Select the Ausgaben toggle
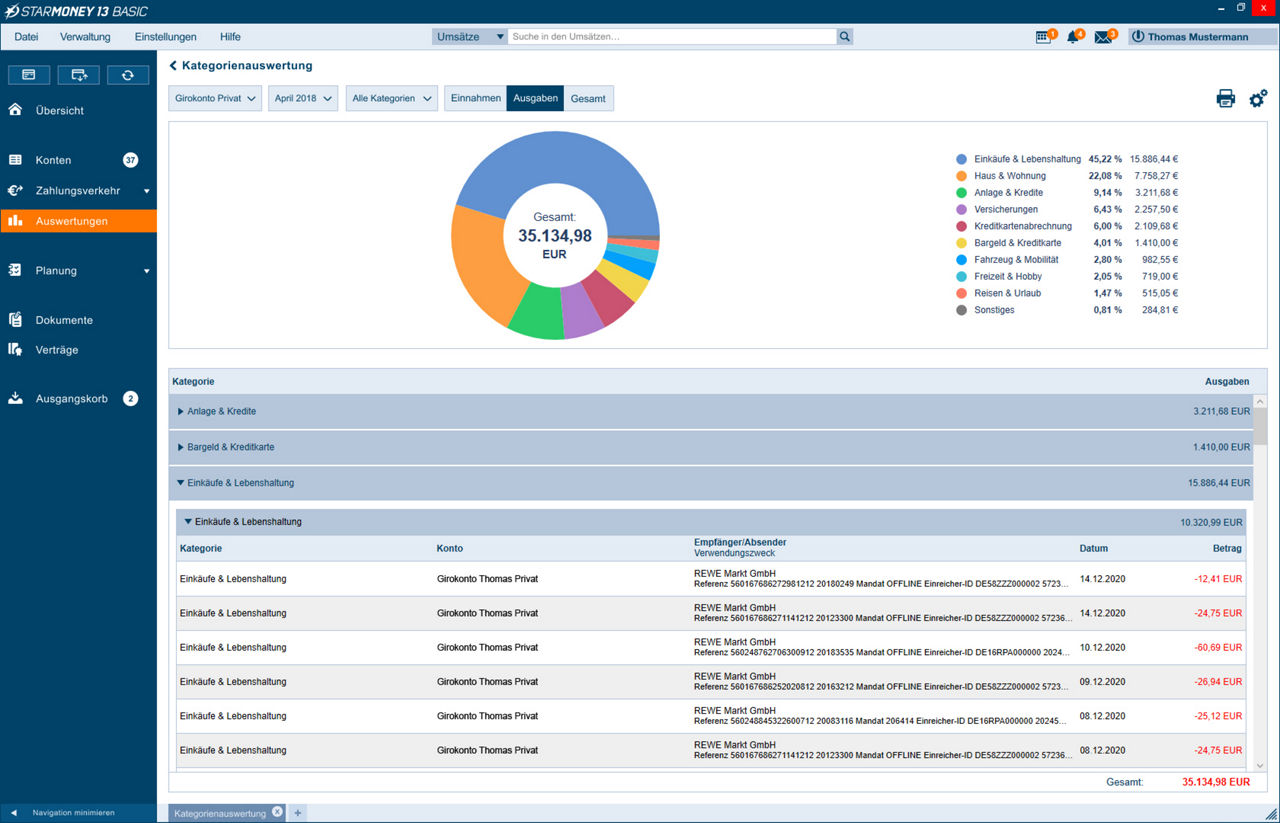Viewport: 1280px width, 823px height. tap(535, 98)
